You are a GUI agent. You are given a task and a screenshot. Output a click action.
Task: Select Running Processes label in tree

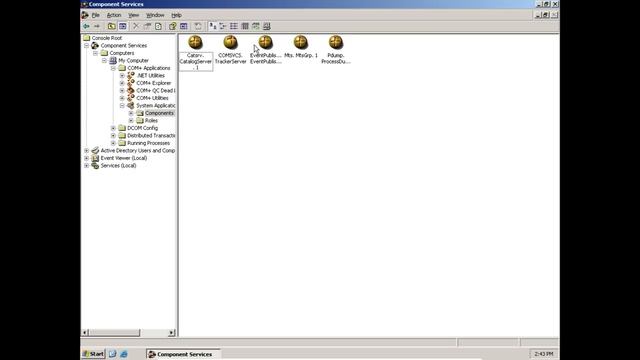149,143
